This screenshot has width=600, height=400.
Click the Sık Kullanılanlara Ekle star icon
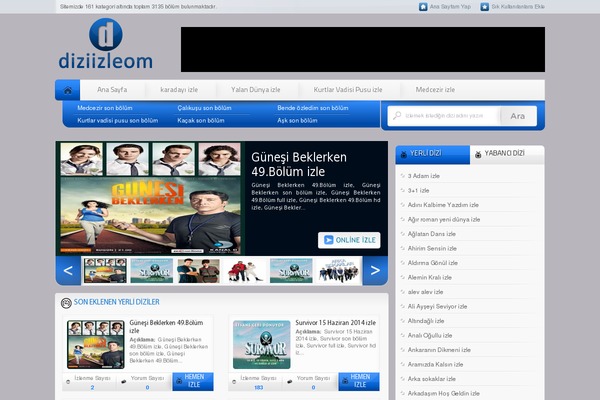(484, 7)
